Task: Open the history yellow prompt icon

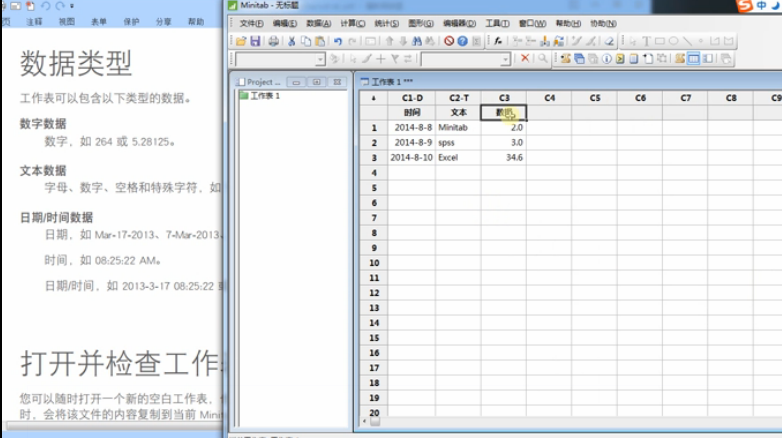Action: click(x=620, y=59)
